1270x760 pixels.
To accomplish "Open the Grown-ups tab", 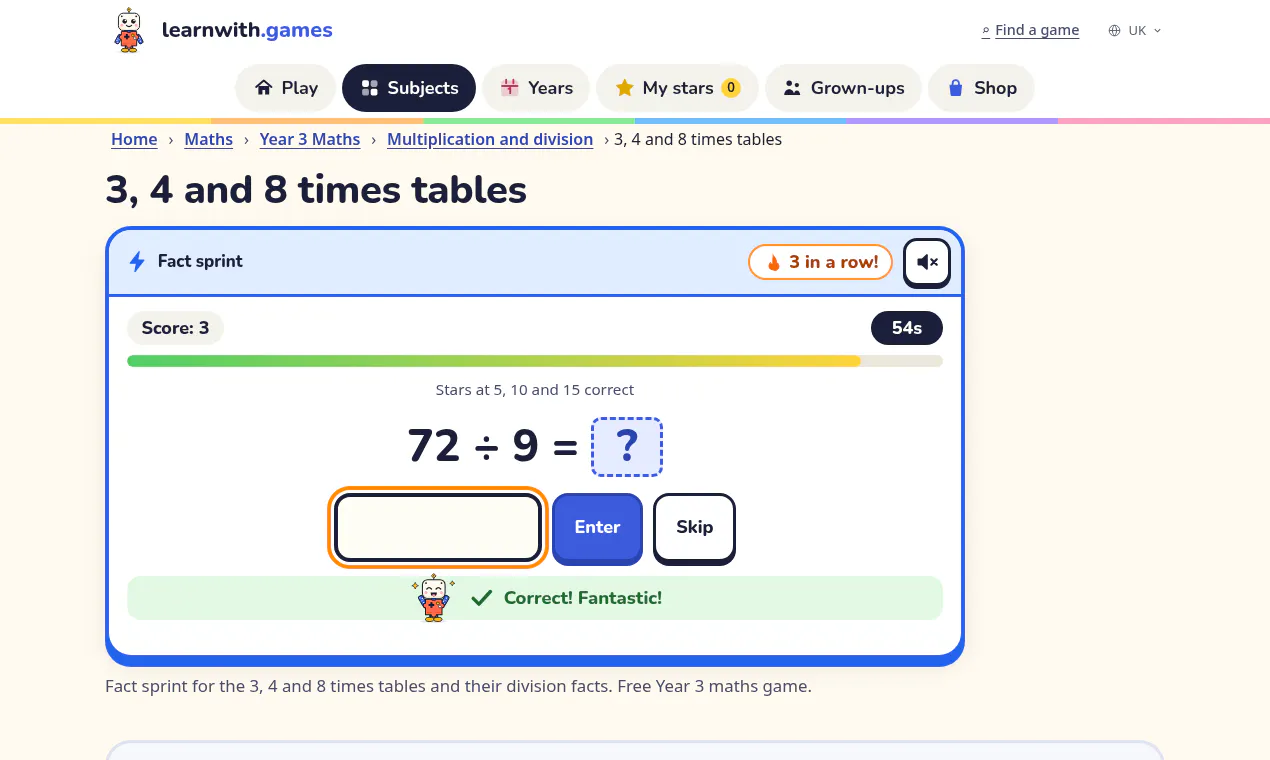I will click(x=843, y=88).
